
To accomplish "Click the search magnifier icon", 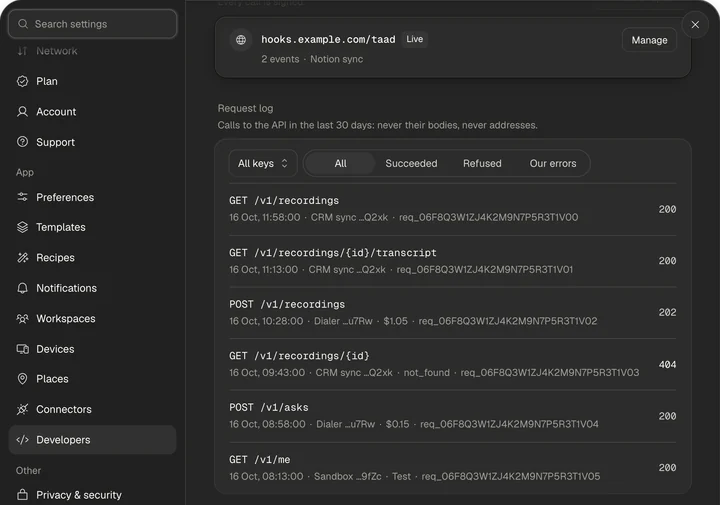I will click(23, 24).
